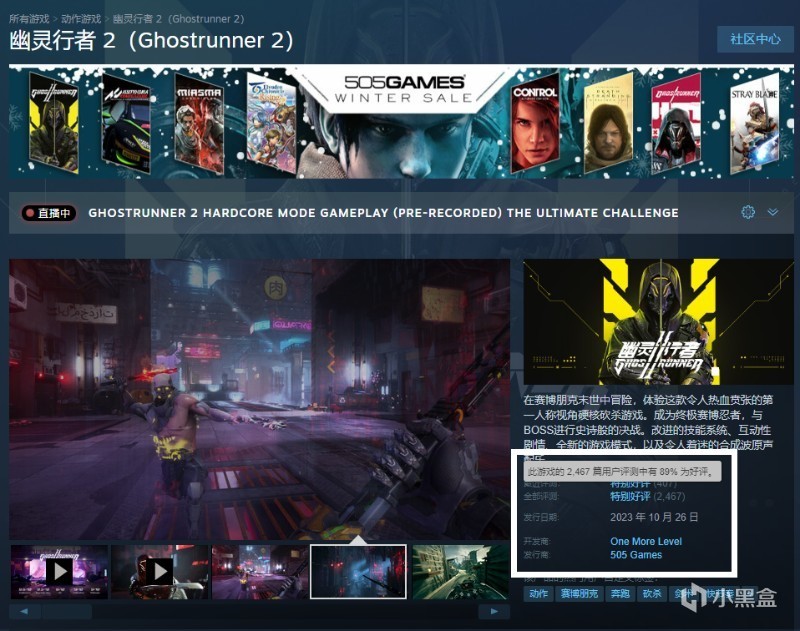Go to 动作游戏 breadcrumb
This screenshot has width=800, height=631.
click(x=81, y=19)
